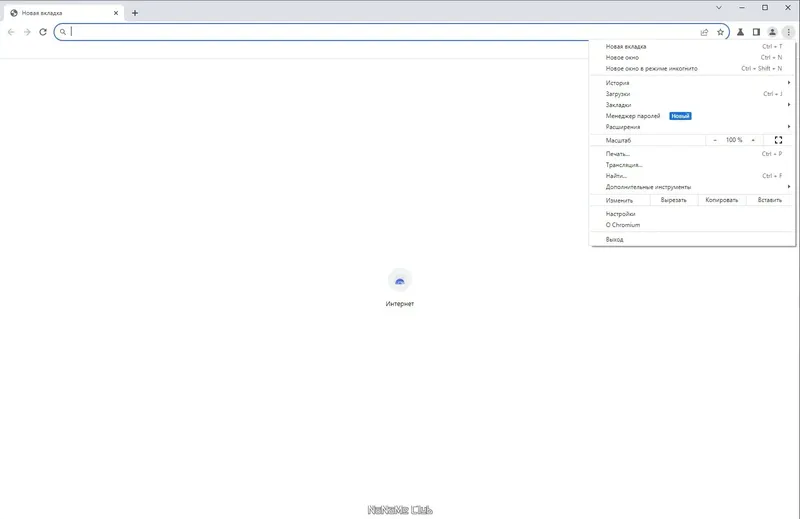Reload the page with refresh icon

tap(43, 32)
